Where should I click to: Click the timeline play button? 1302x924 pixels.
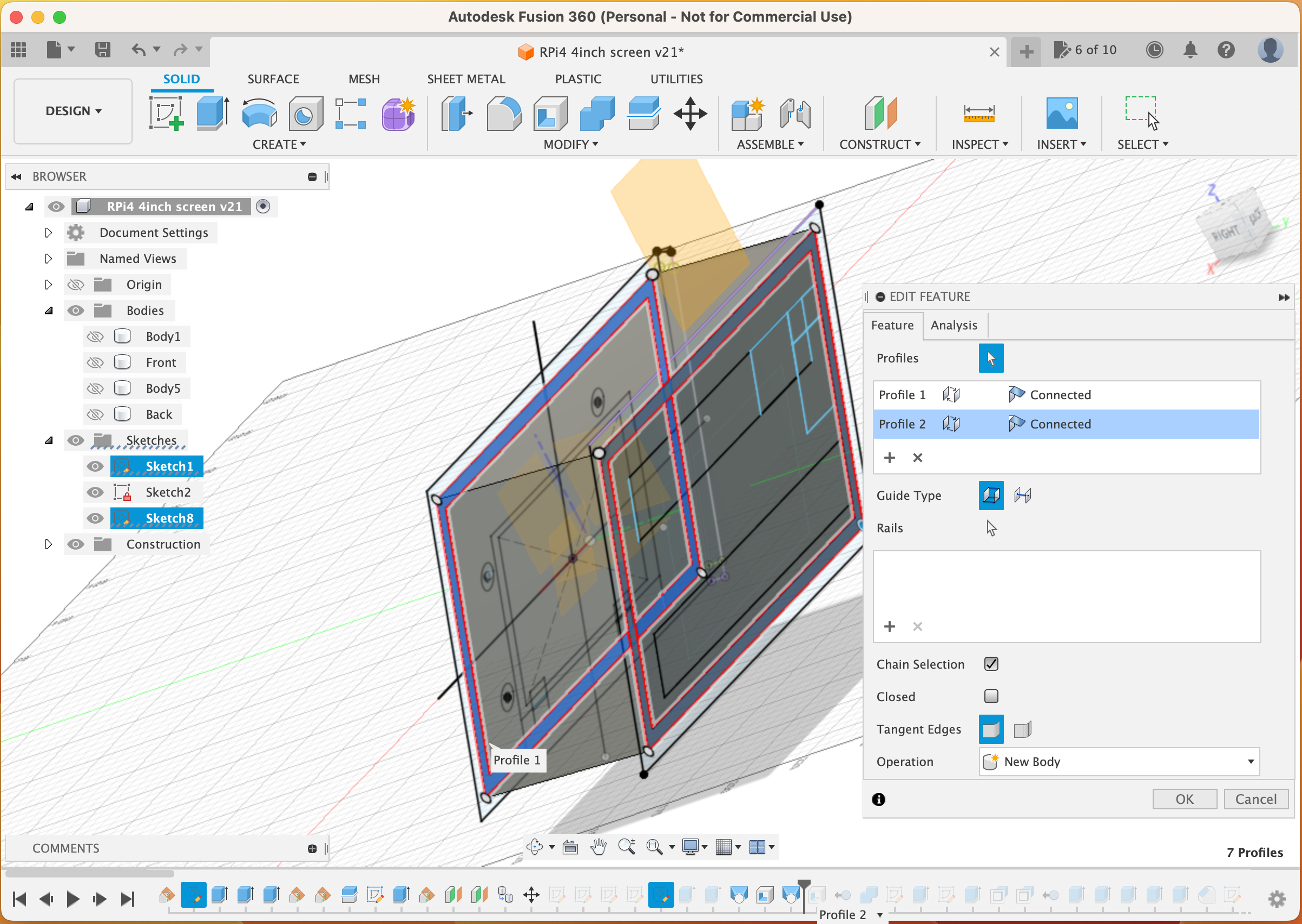pyautogui.click(x=73, y=899)
